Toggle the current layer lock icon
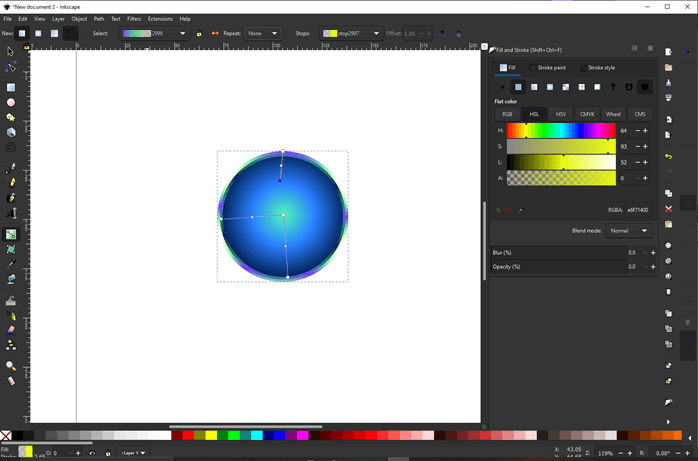 [x=108, y=453]
